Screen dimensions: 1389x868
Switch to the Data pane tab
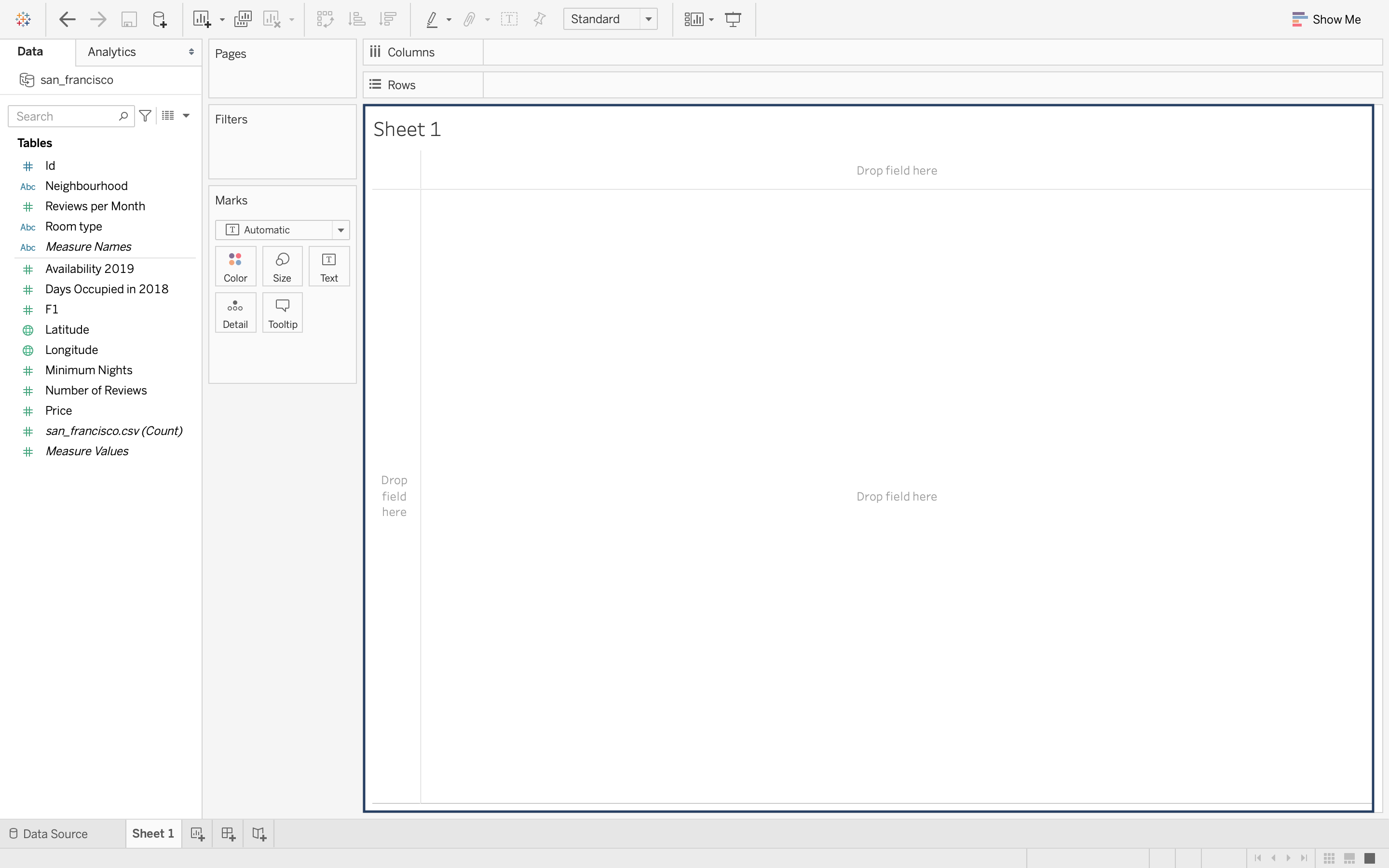point(30,52)
